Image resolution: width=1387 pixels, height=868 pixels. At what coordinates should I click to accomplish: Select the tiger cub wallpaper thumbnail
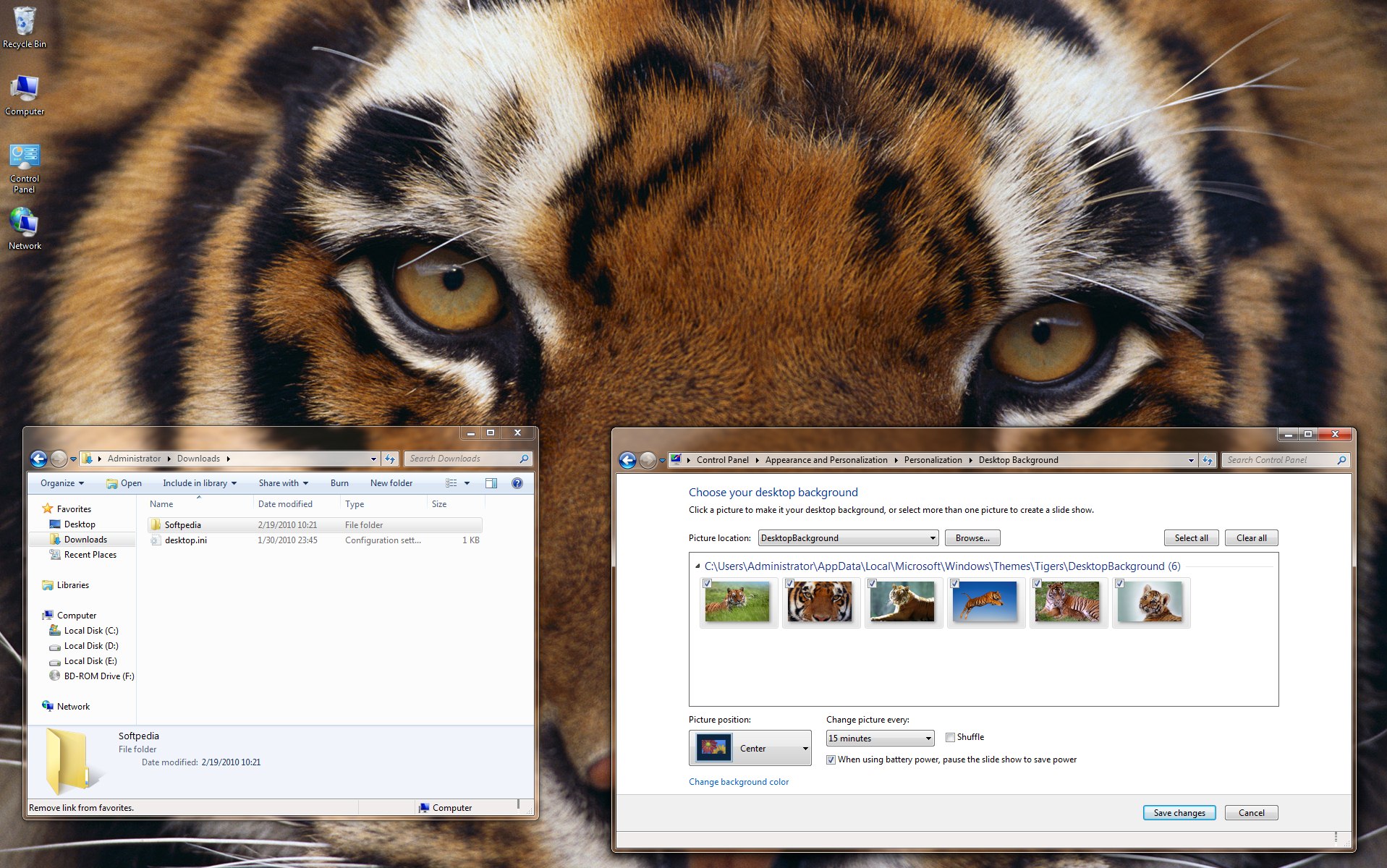(1150, 603)
